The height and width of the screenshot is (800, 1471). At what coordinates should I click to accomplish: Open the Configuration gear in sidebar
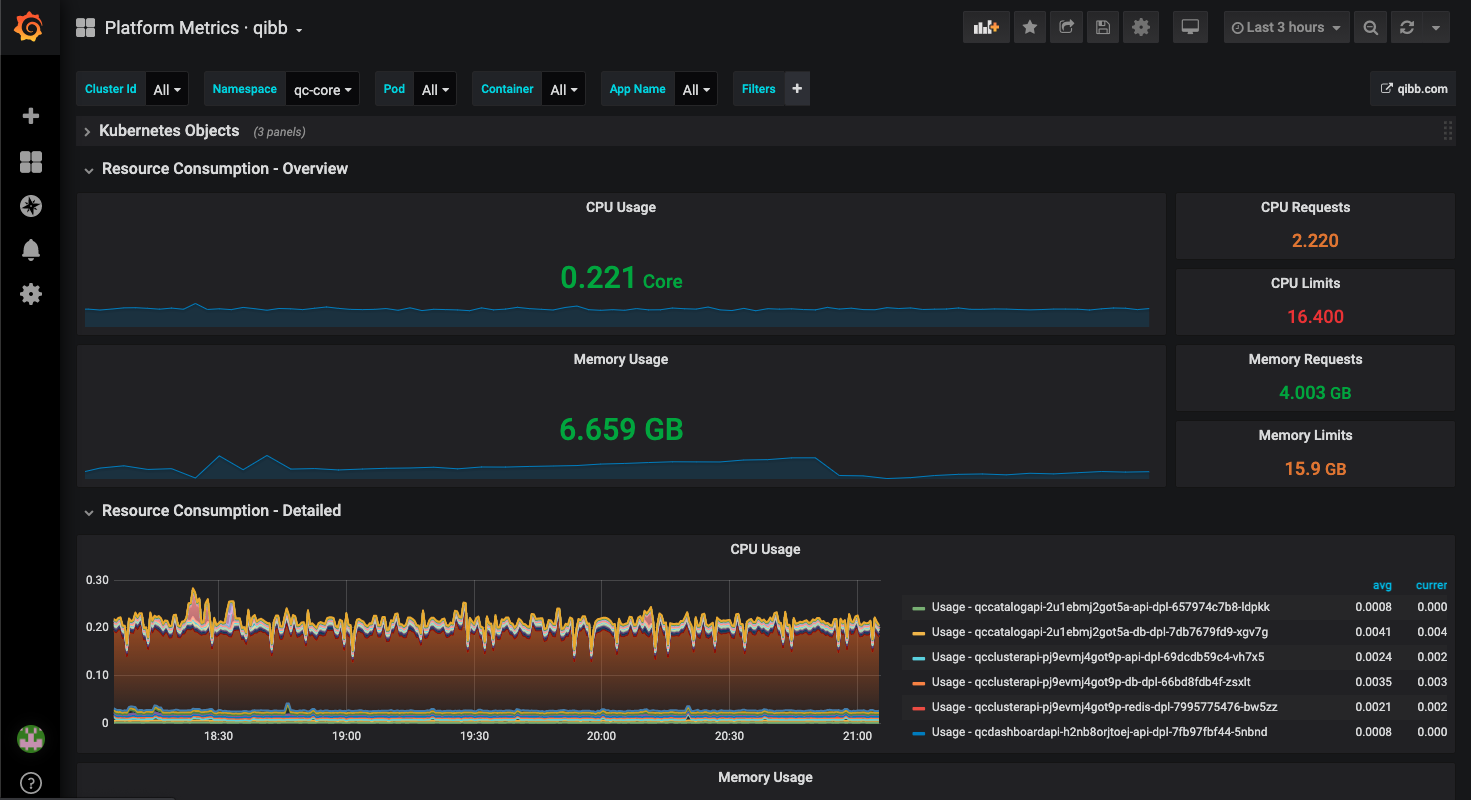pos(31,294)
